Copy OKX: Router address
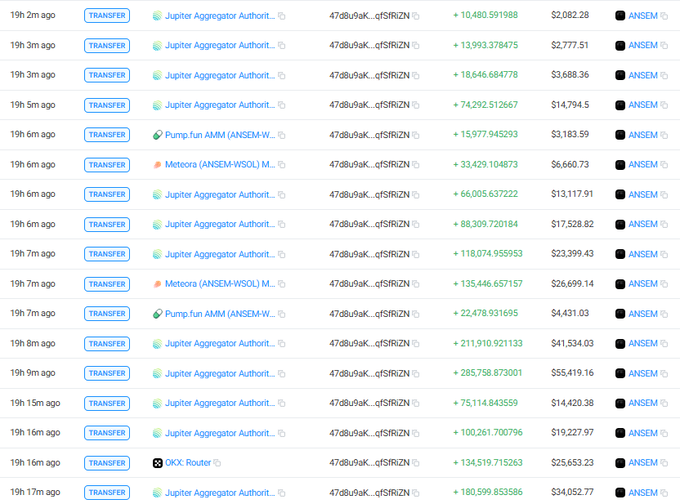680x504 pixels. point(217,463)
